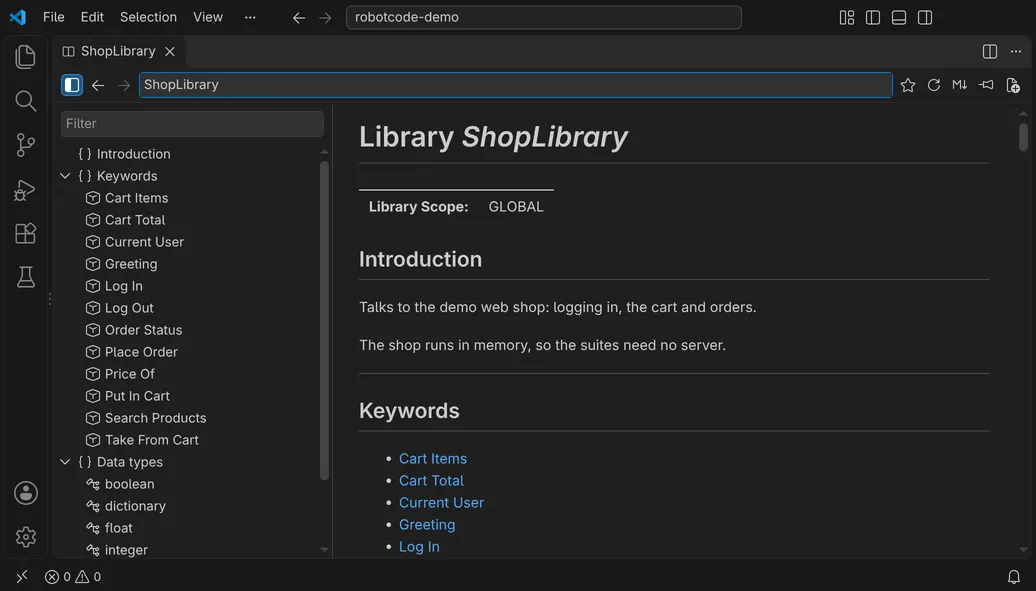Toggle the primary side bar
Screen dimensions: 1036x591
873,18
